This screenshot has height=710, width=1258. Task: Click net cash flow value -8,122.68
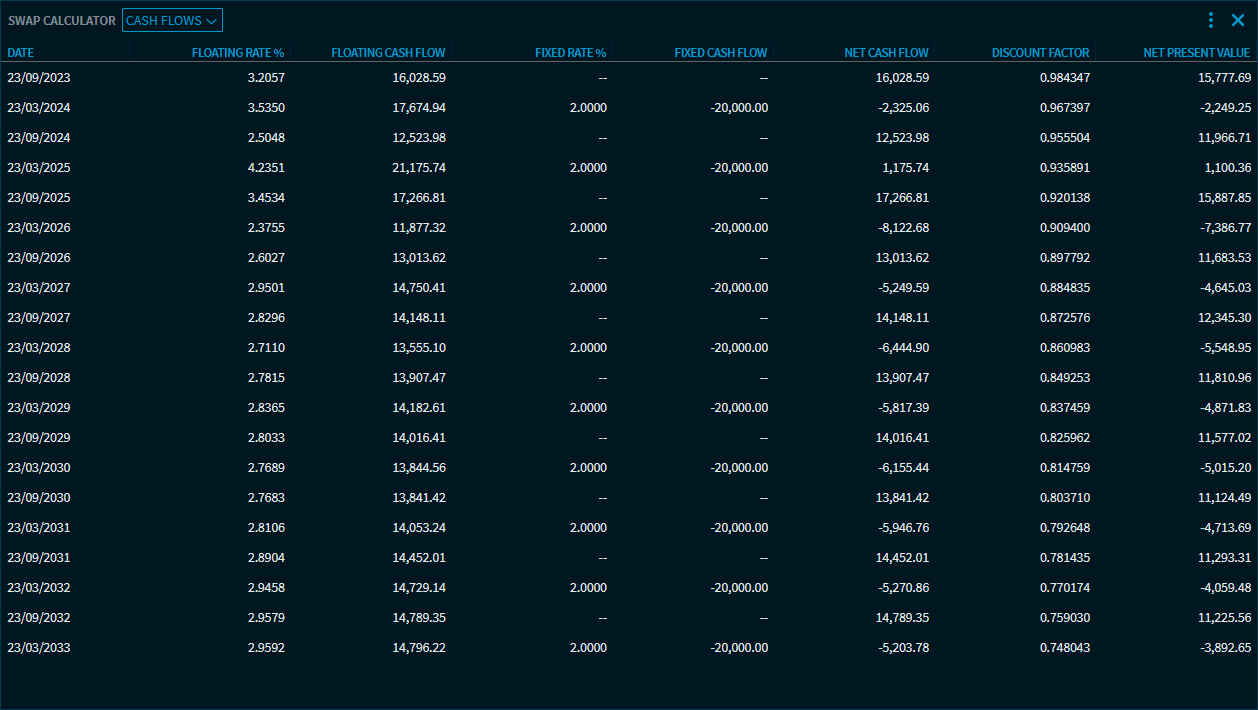coord(901,227)
